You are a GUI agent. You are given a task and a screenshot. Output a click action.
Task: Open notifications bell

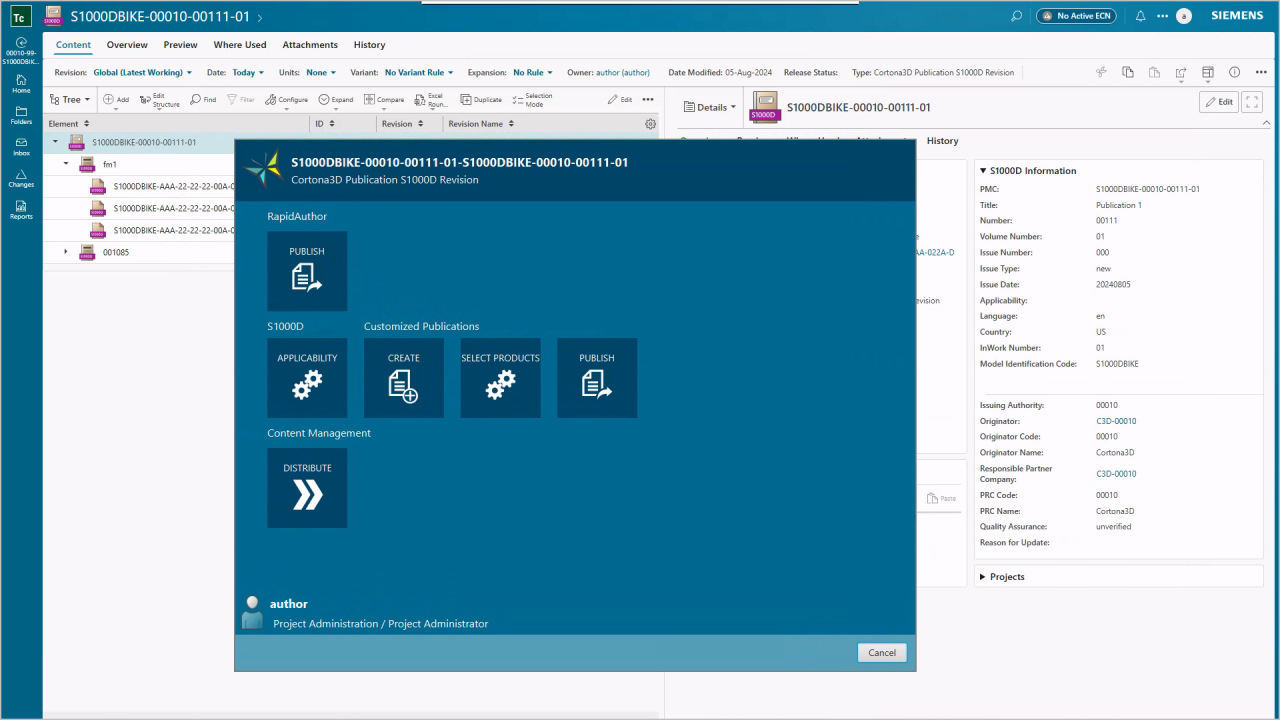point(1140,16)
